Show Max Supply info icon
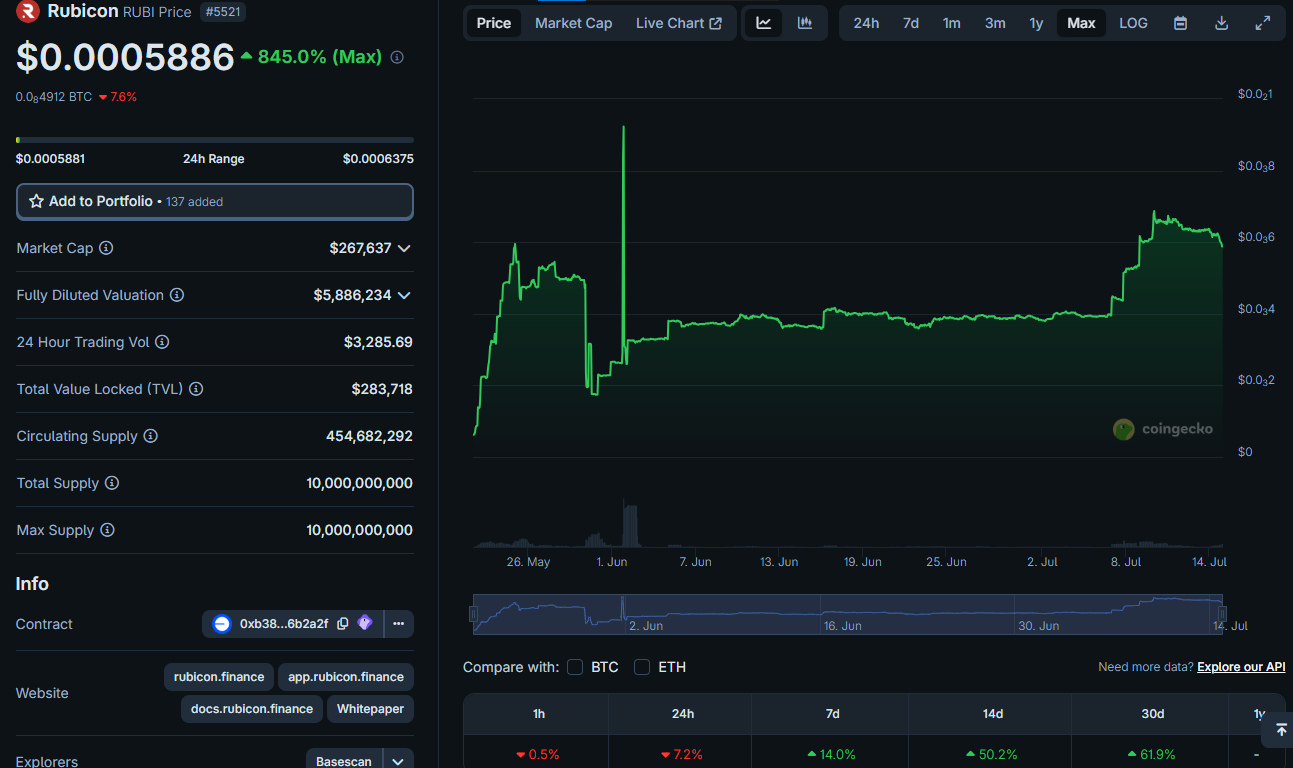This screenshot has height=768, width=1293. click(107, 530)
